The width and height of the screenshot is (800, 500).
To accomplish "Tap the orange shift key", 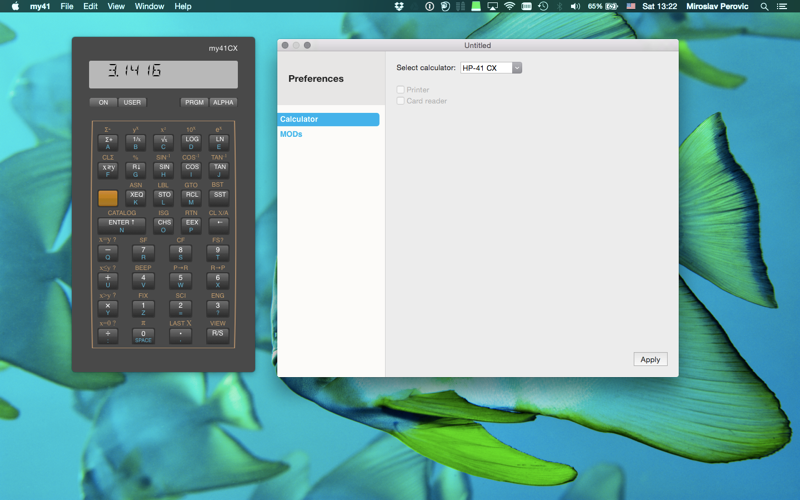I will click(x=108, y=198).
